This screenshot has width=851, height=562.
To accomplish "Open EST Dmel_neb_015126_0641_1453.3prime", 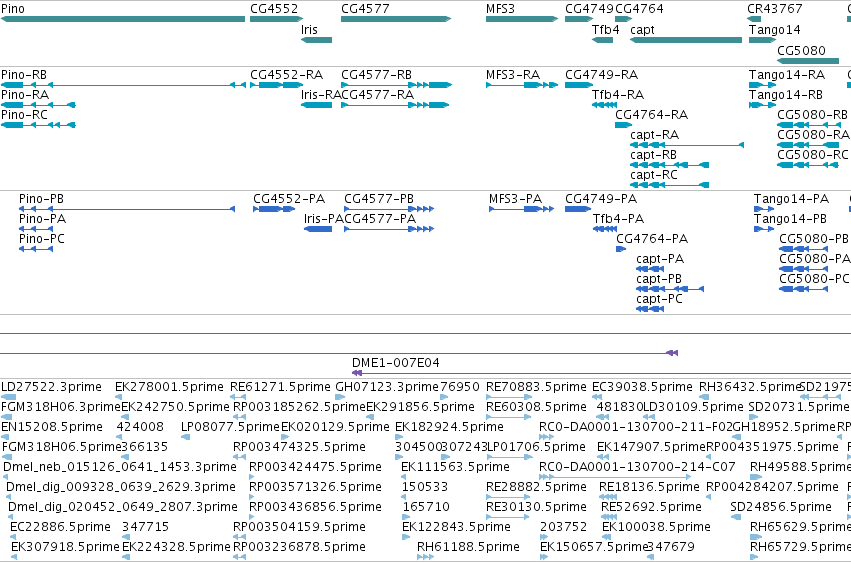I will [x=120, y=467].
